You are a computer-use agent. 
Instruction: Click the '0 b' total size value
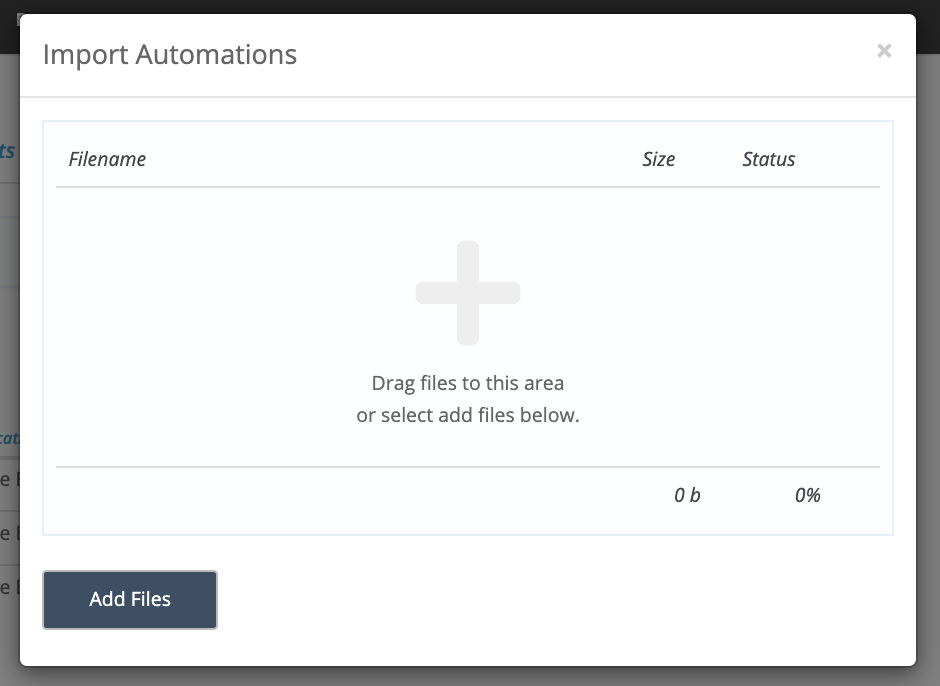687,495
